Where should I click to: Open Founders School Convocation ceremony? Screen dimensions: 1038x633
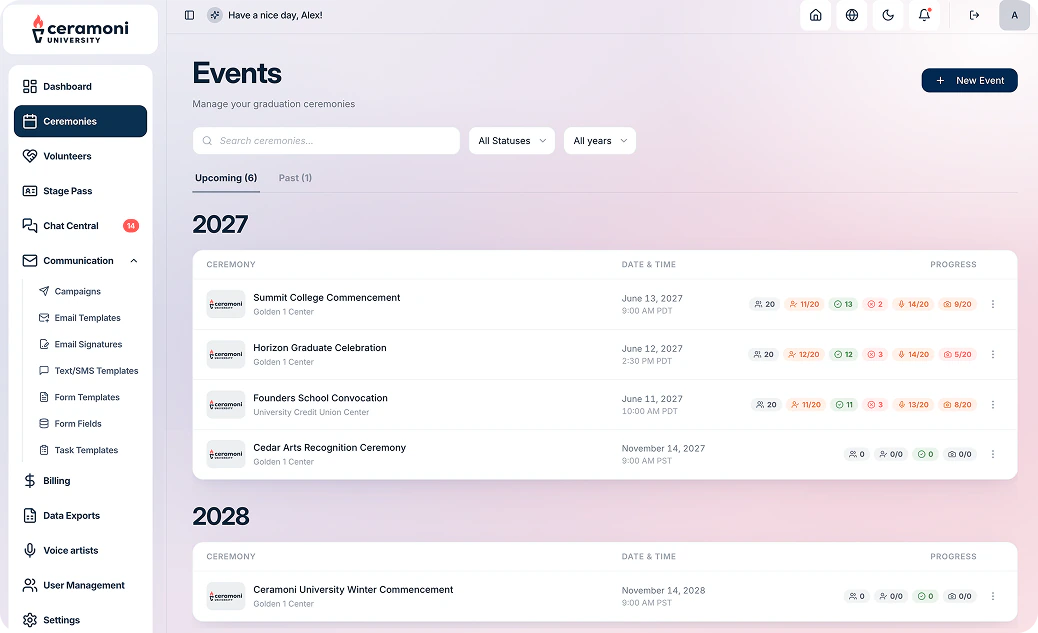click(x=320, y=398)
